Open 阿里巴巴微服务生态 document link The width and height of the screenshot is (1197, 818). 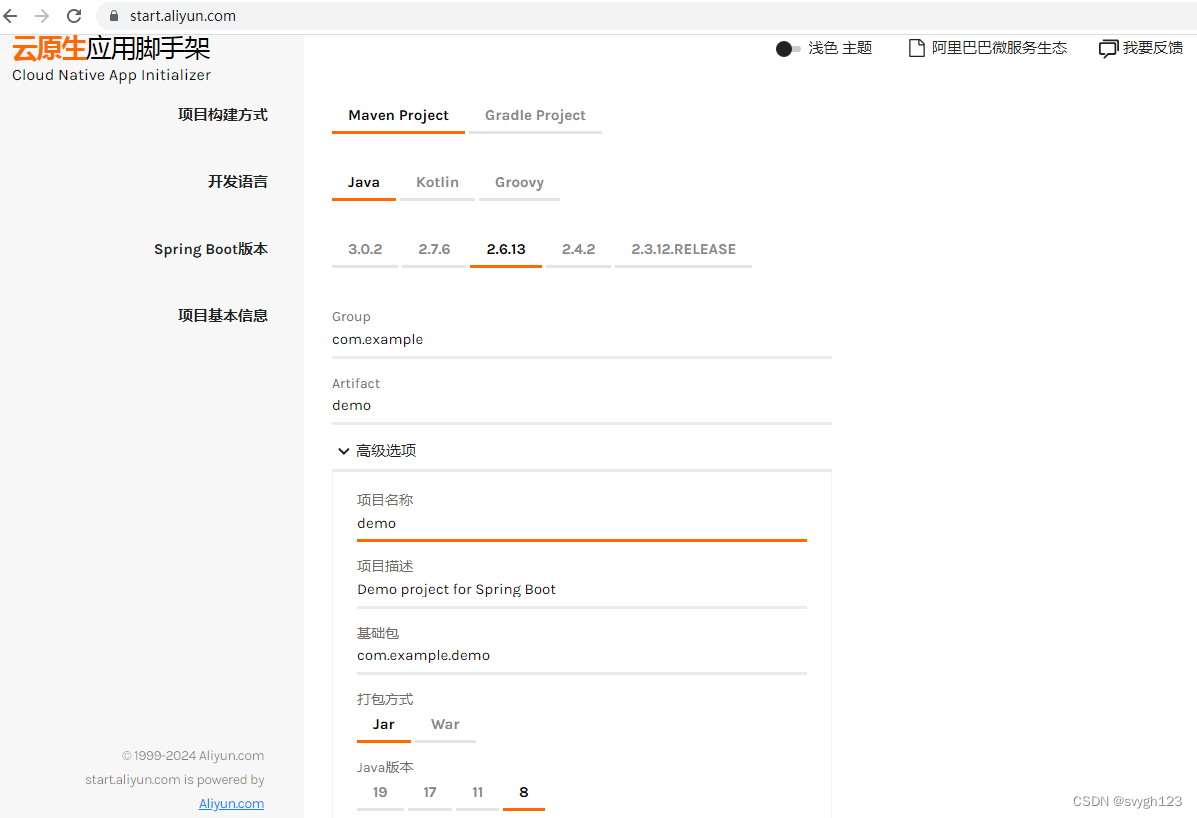point(999,48)
